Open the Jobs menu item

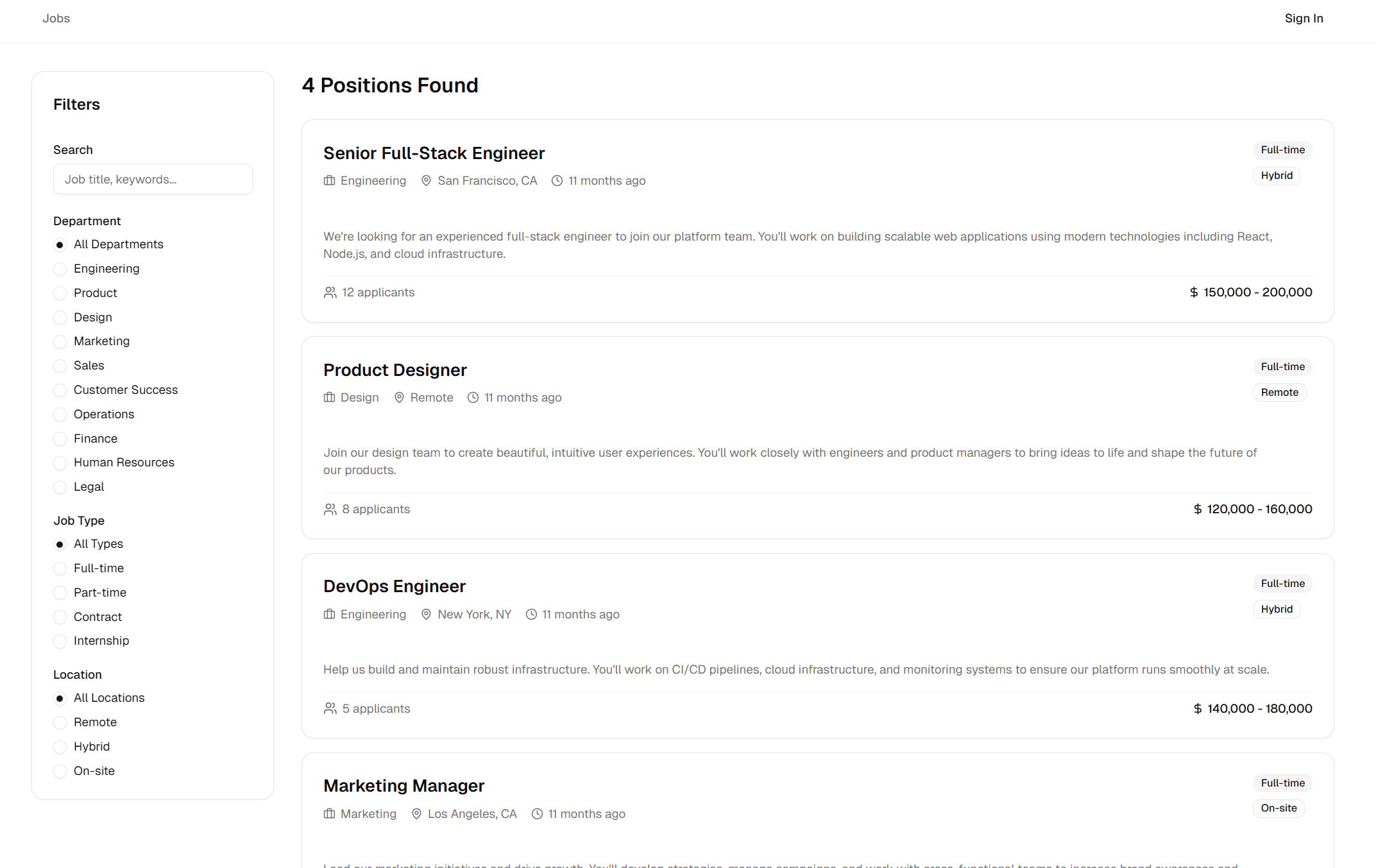tap(56, 18)
